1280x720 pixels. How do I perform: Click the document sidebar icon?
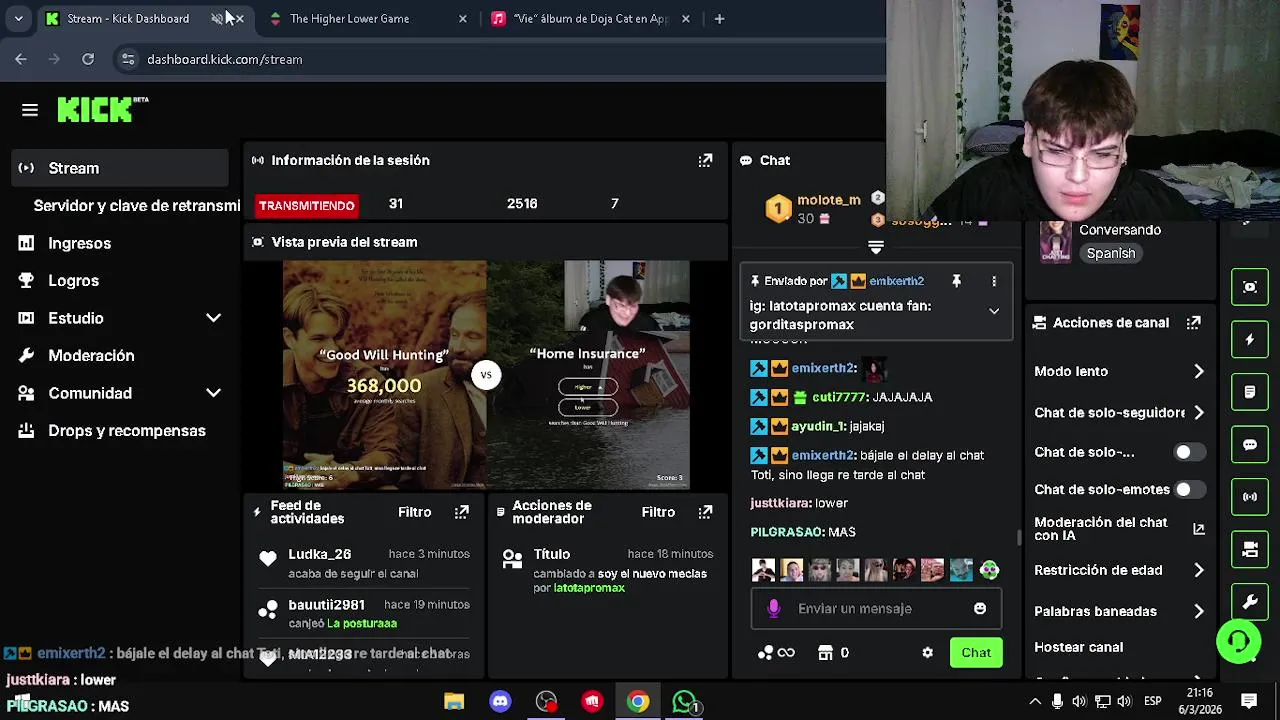(x=1250, y=392)
